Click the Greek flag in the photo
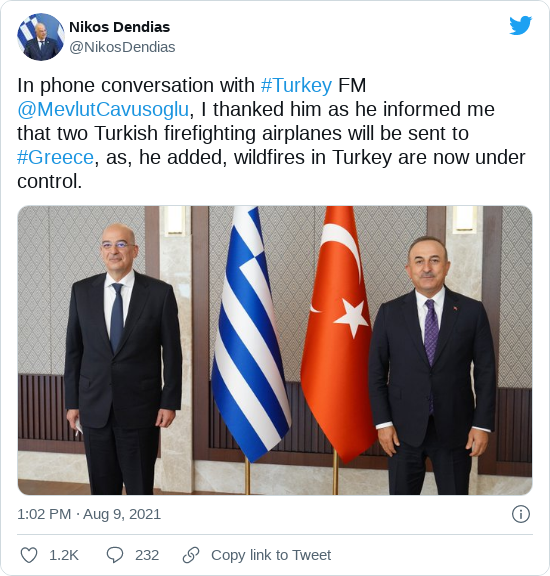550x576 pixels. (x=251, y=332)
